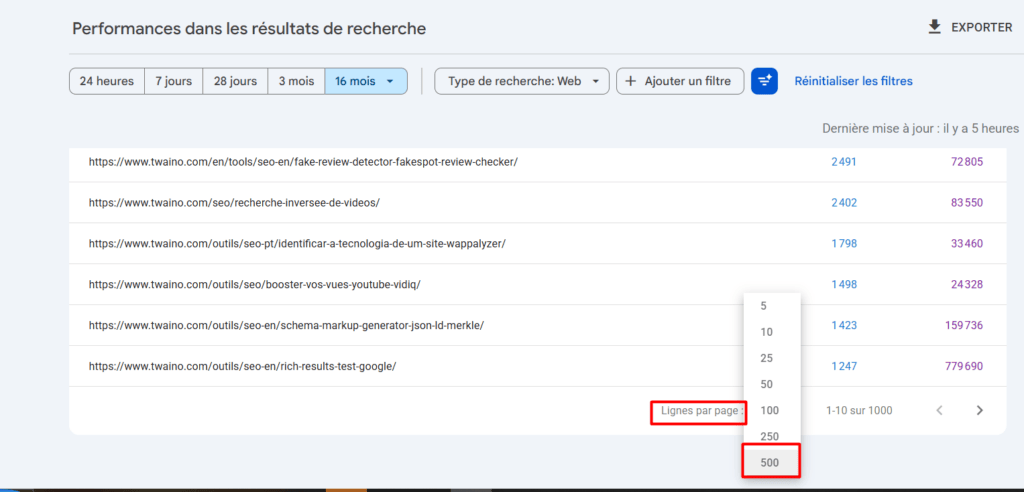Click clicks value 2 491

tap(844, 162)
